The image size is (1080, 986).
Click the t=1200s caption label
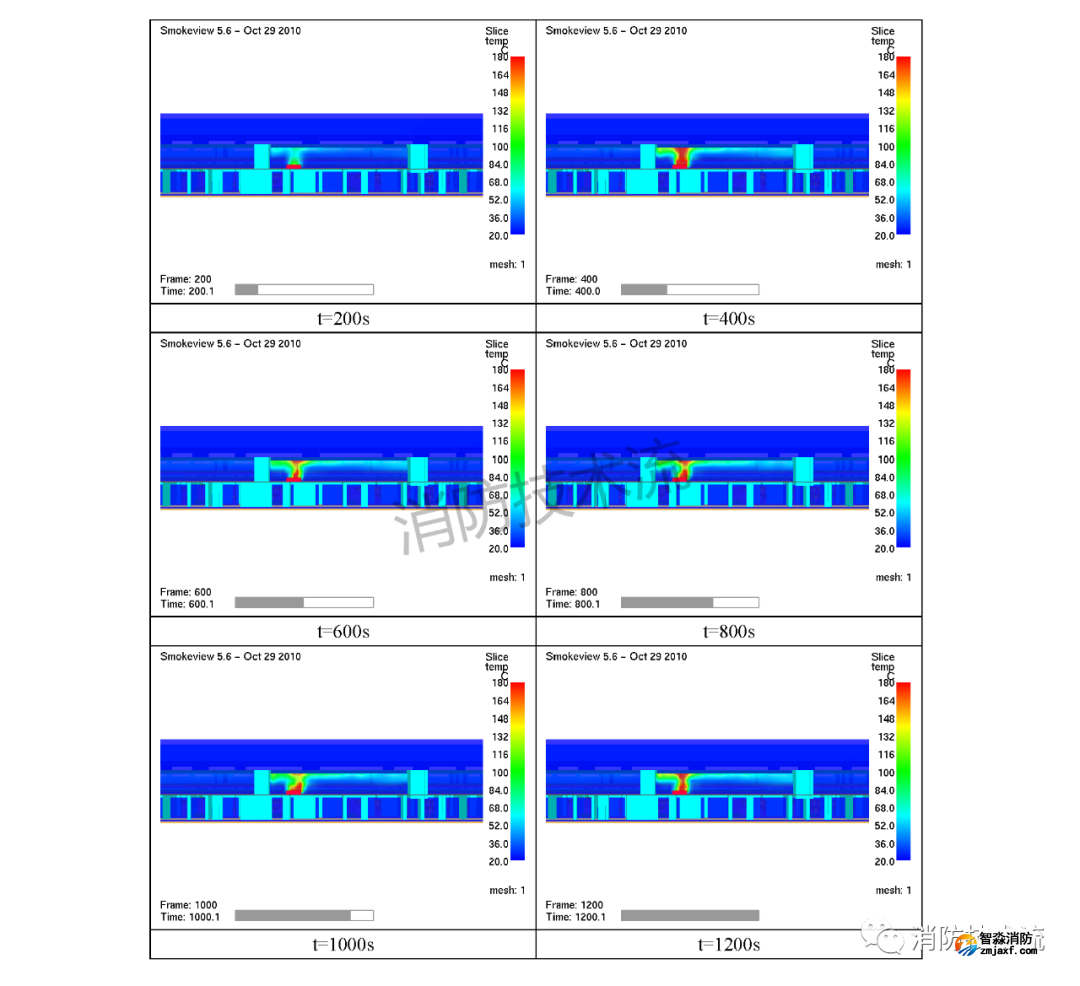tap(729, 945)
